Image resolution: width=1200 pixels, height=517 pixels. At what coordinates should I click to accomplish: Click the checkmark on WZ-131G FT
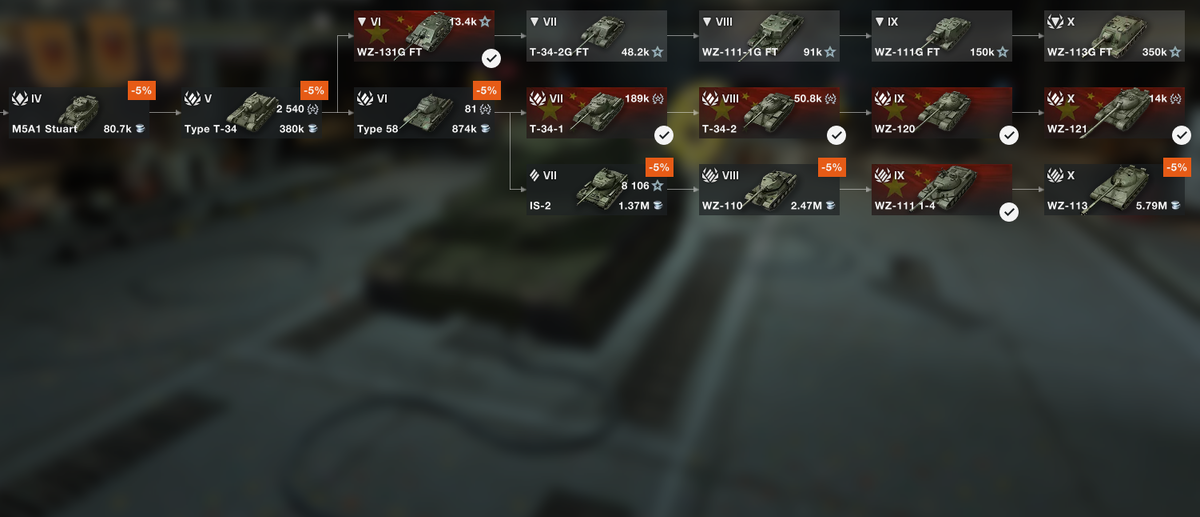coord(491,58)
